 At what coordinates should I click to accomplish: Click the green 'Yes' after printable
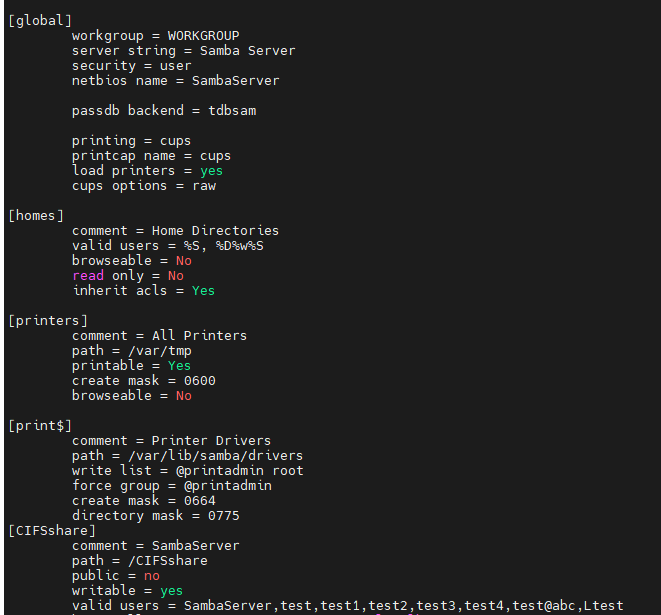click(179, 365)
